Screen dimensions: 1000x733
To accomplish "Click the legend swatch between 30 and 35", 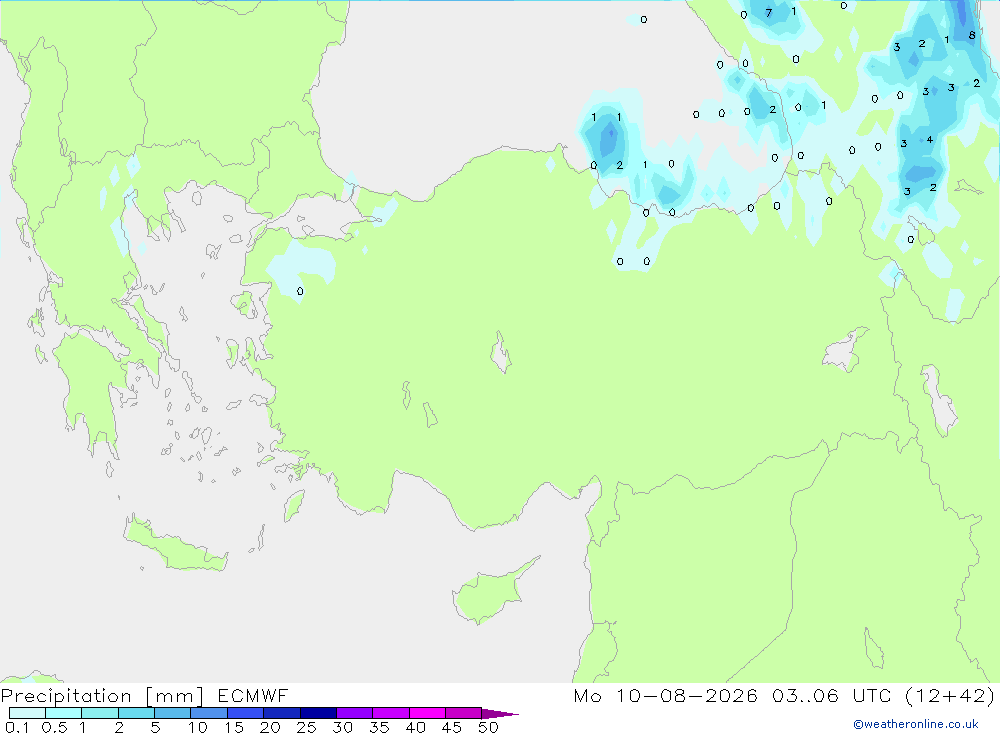I will click(x=355, y=713).
